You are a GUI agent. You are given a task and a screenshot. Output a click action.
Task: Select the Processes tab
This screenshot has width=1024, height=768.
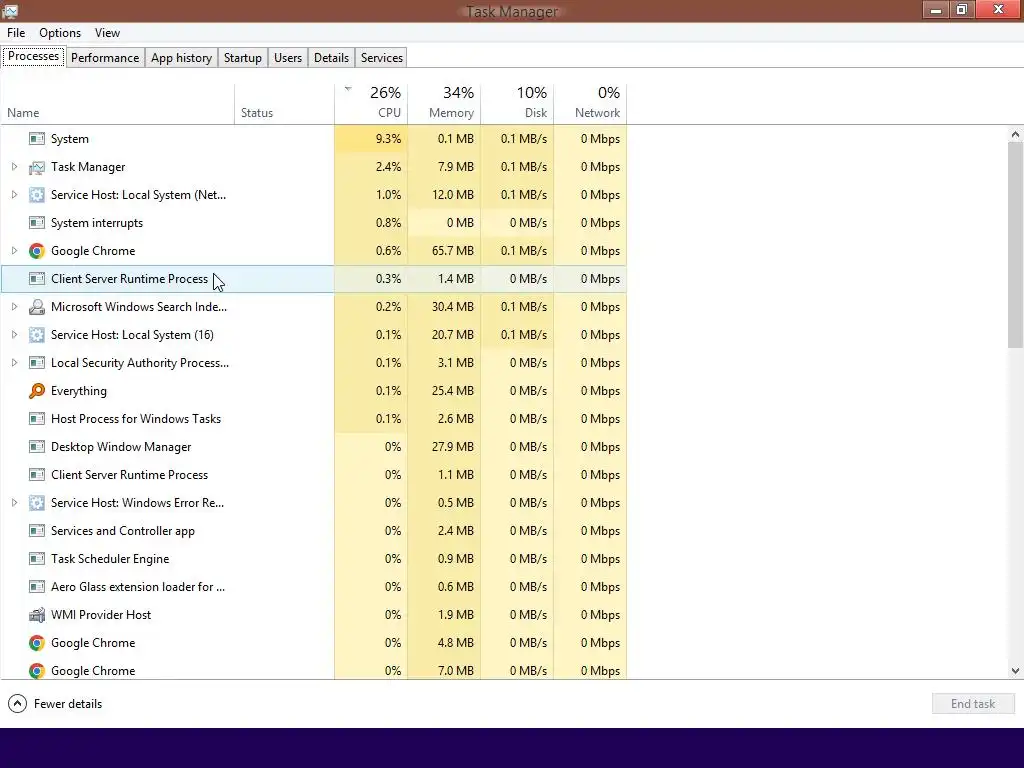33,56
